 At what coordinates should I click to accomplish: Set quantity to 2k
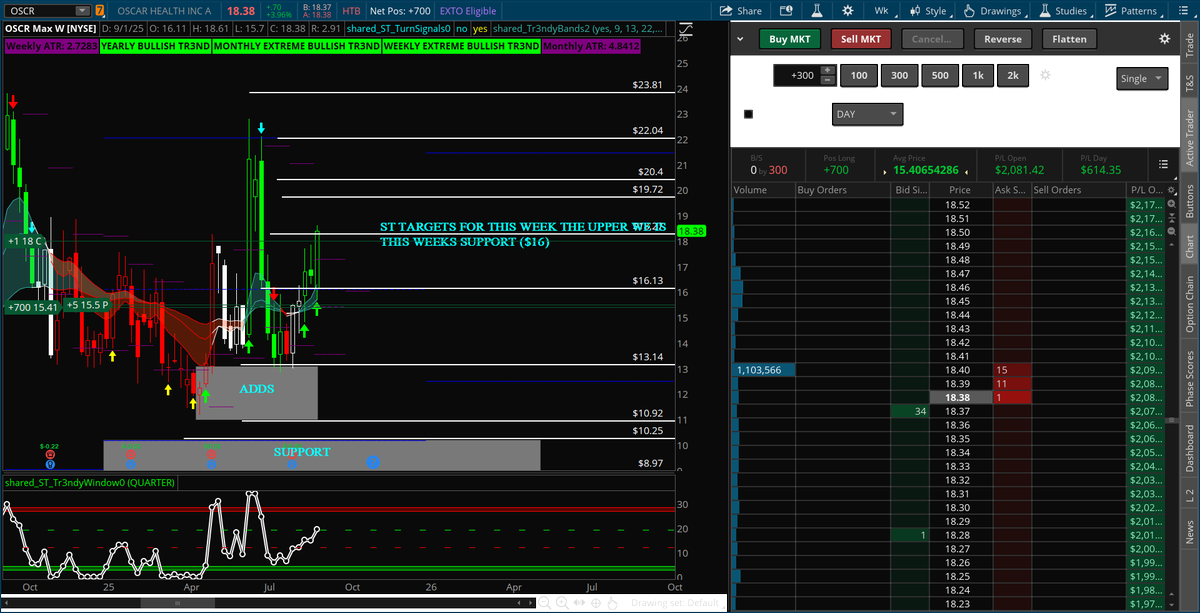click(1013, 76)
